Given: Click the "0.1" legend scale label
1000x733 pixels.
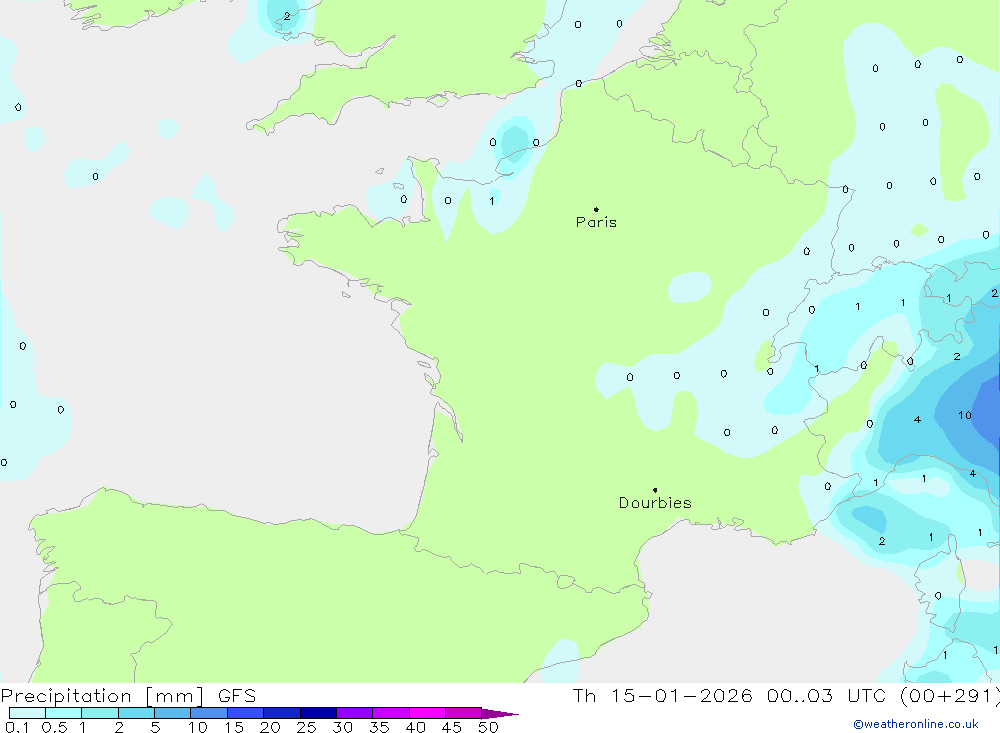Looking at the screenshot, I should [x=17, y=727].
